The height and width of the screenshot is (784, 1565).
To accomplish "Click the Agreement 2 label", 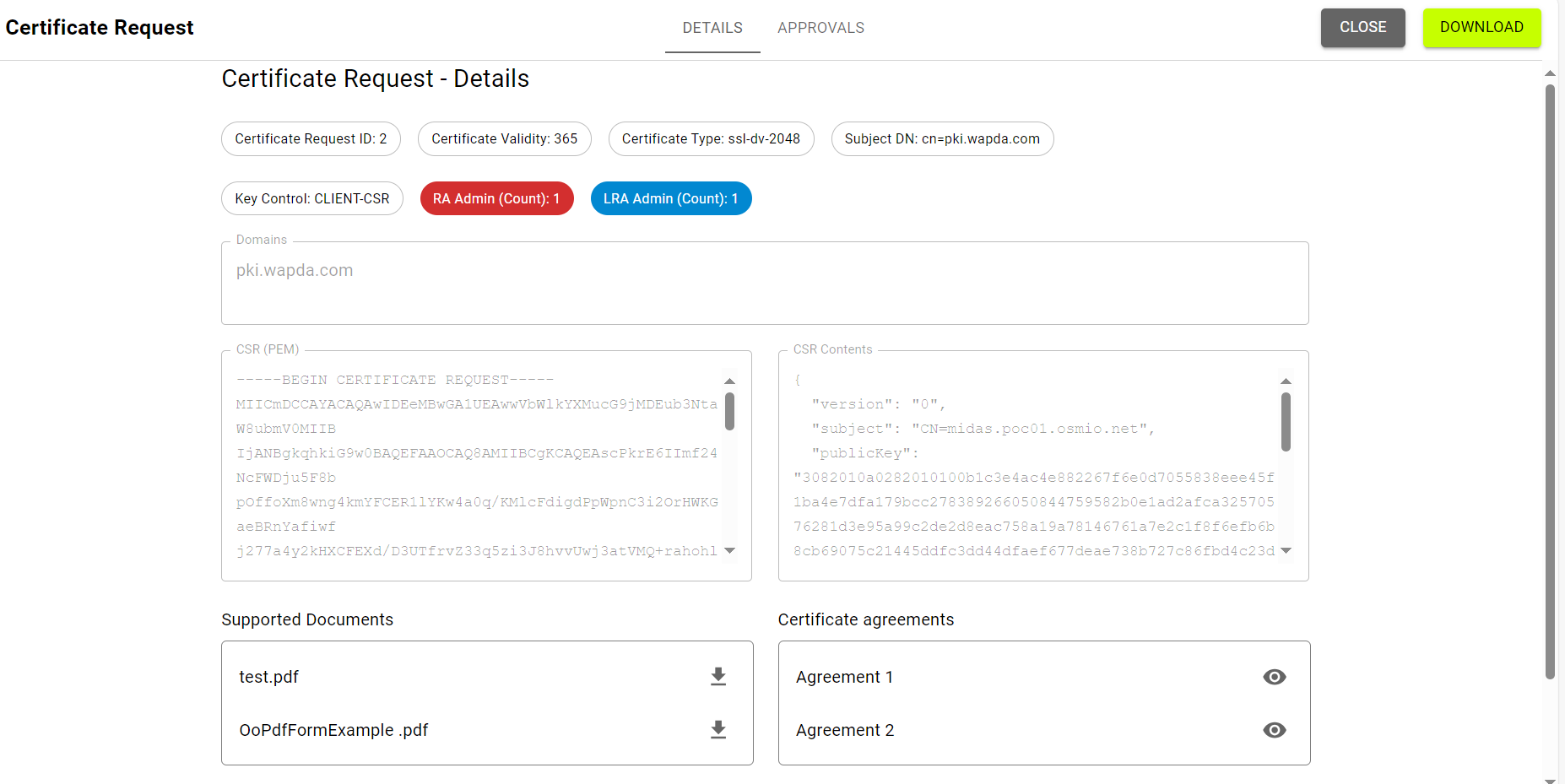I will pos(845,730).
